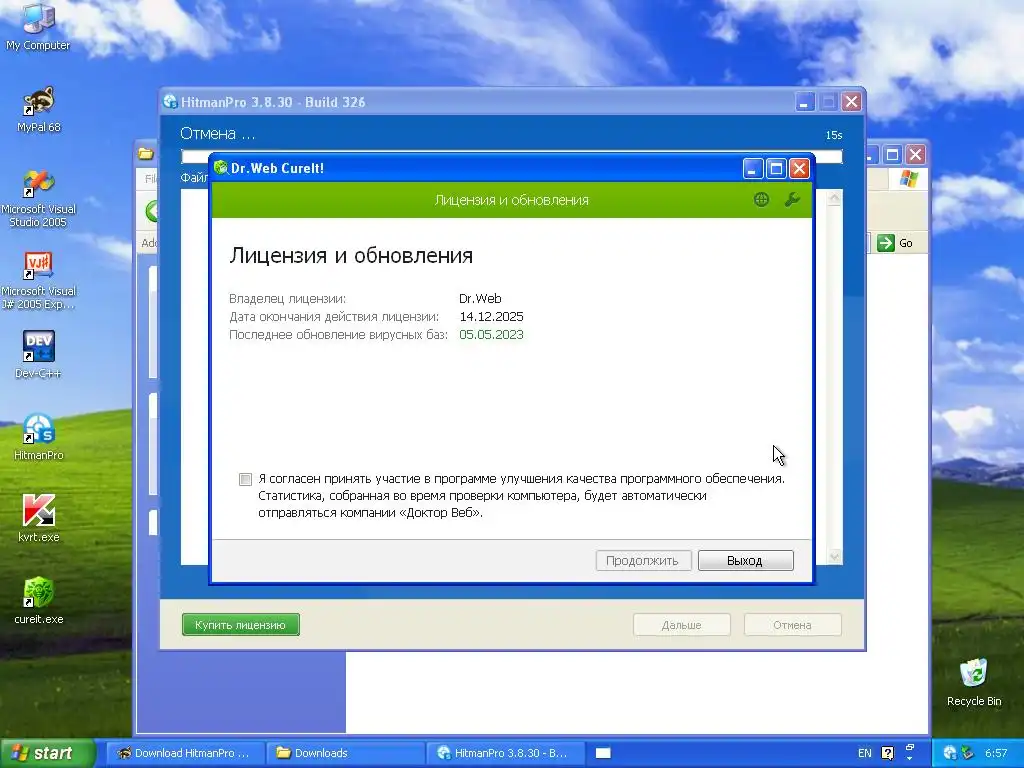Screen dimensions: 1024x768
Task: Maximize the background Explorer window
Action: (893, 155)
